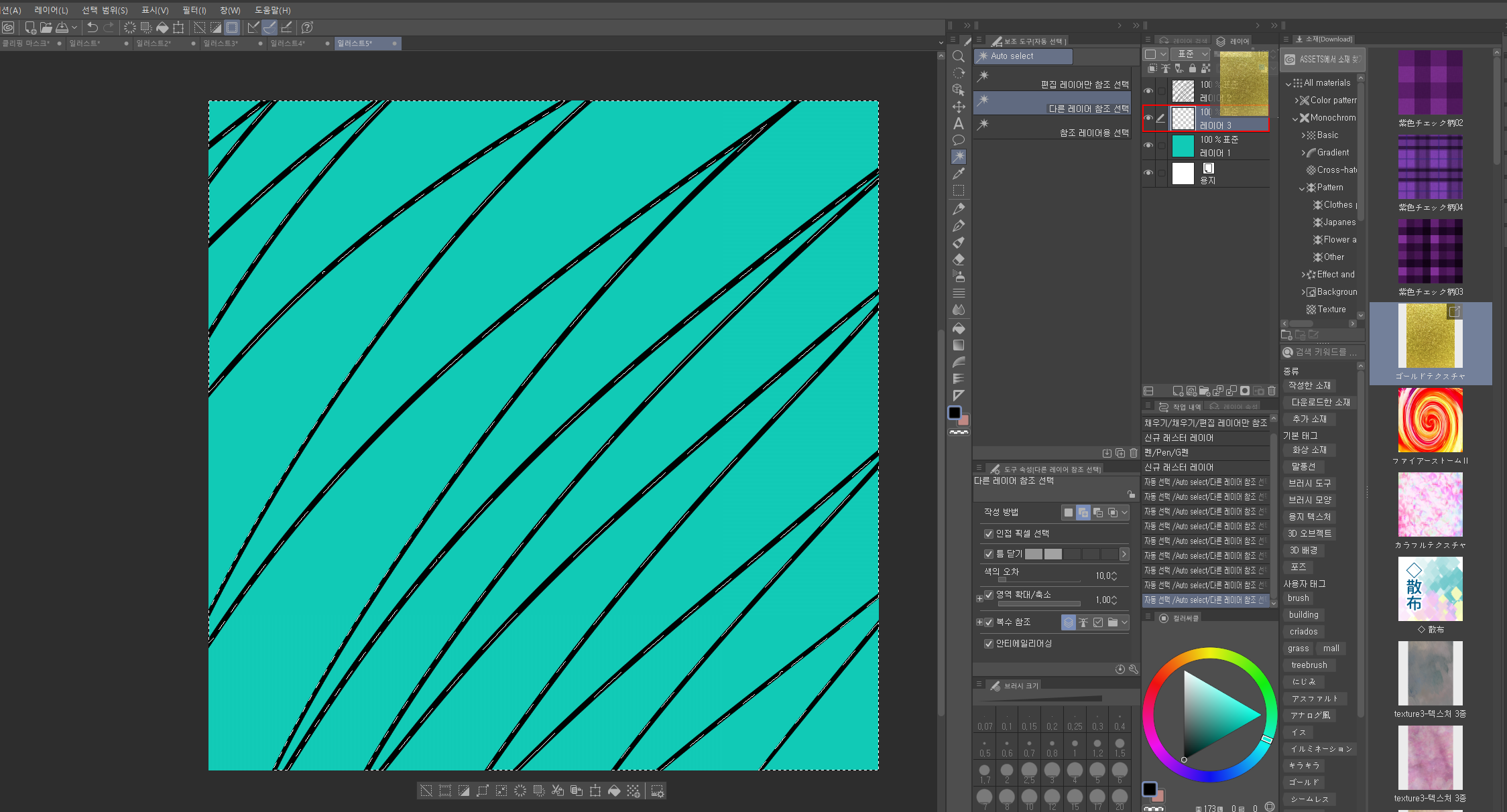This screenshot has width=1507, height=812.
Task: Select the Eyedropper tool
Action: pyautogui.click(x=959, y=174)
